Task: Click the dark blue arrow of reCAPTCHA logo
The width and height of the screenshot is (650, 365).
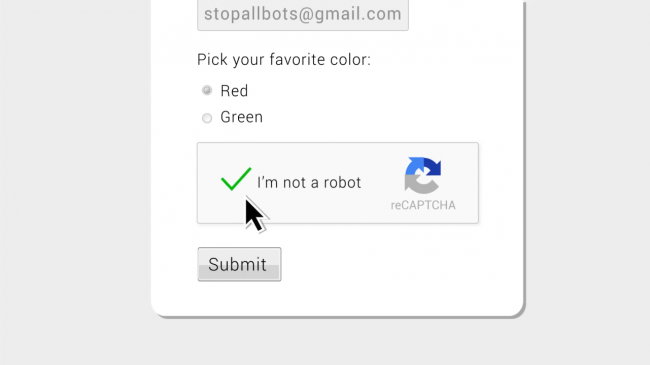Action: [432, 166]
